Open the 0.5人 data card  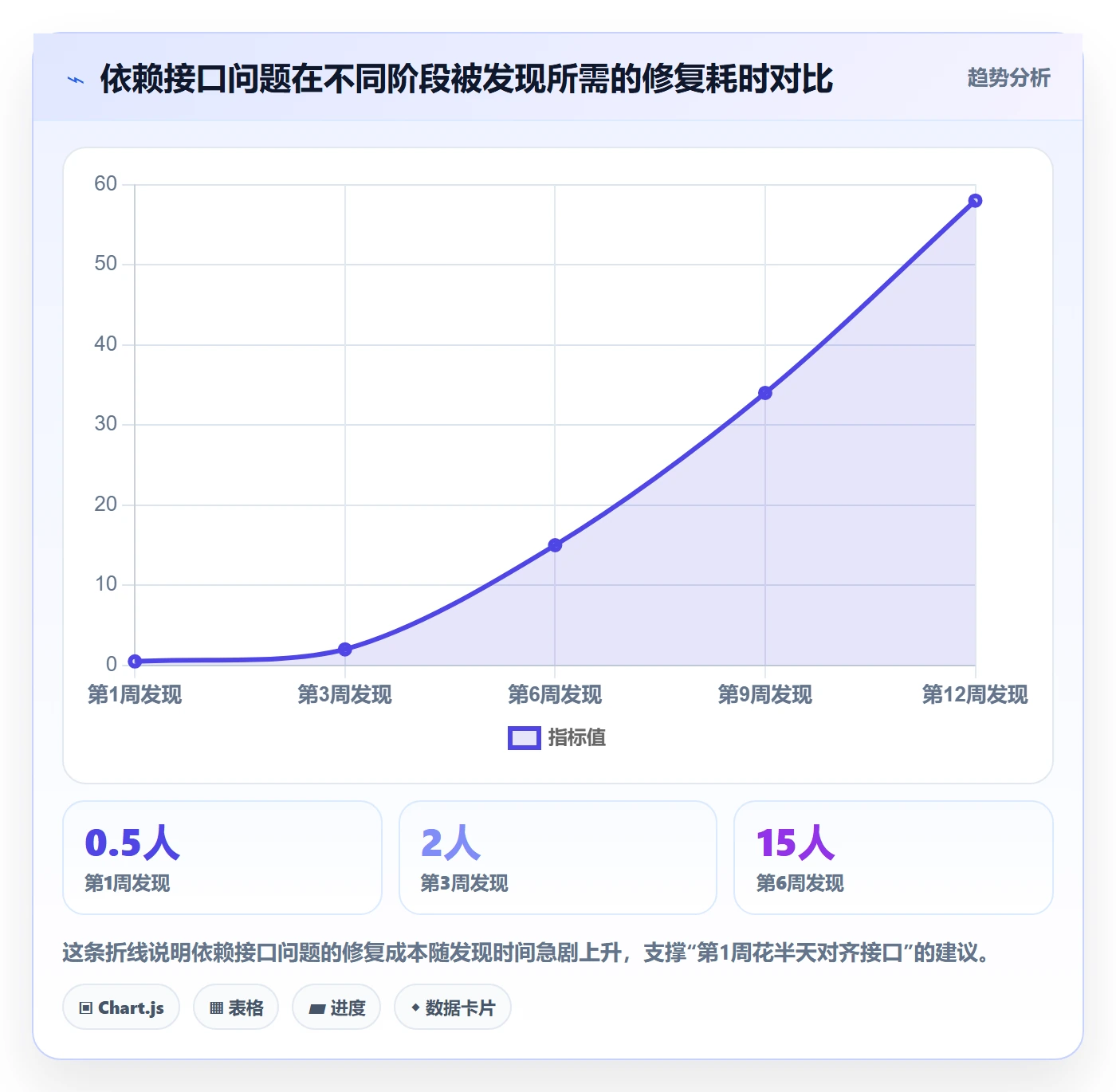[222, 858]
